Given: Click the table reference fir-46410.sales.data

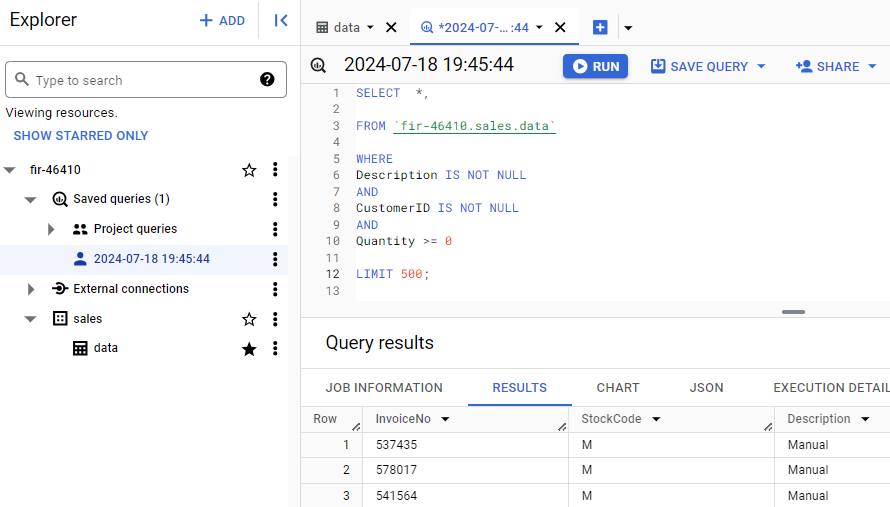Looking at the screenshot, I should tap(475, 126).
